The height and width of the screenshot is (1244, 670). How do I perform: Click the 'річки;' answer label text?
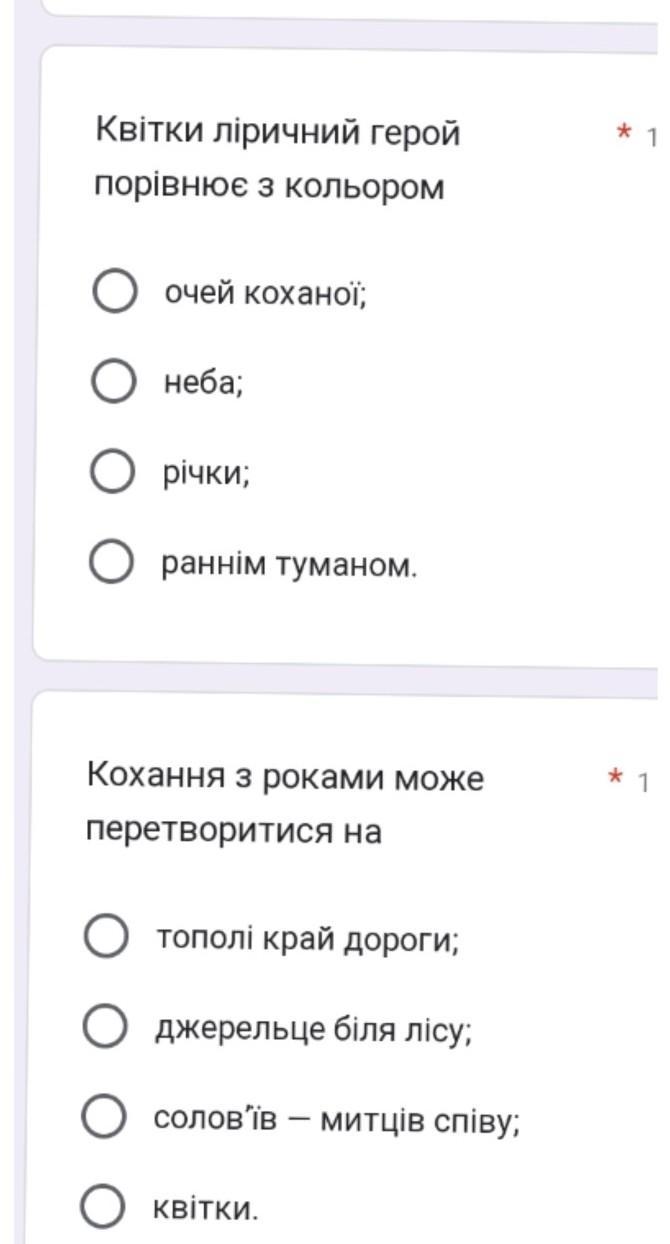pyautogui.click(x=207, y=474)
